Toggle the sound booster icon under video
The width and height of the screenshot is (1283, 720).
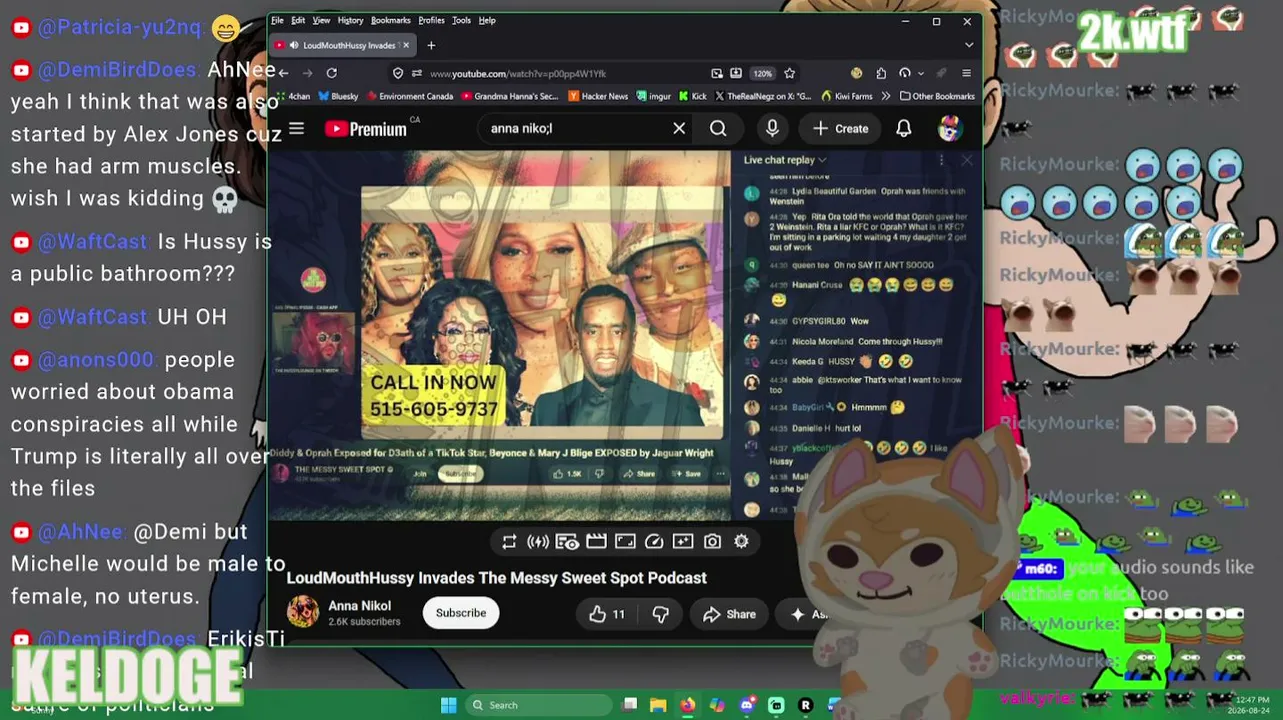click(538, 541)
